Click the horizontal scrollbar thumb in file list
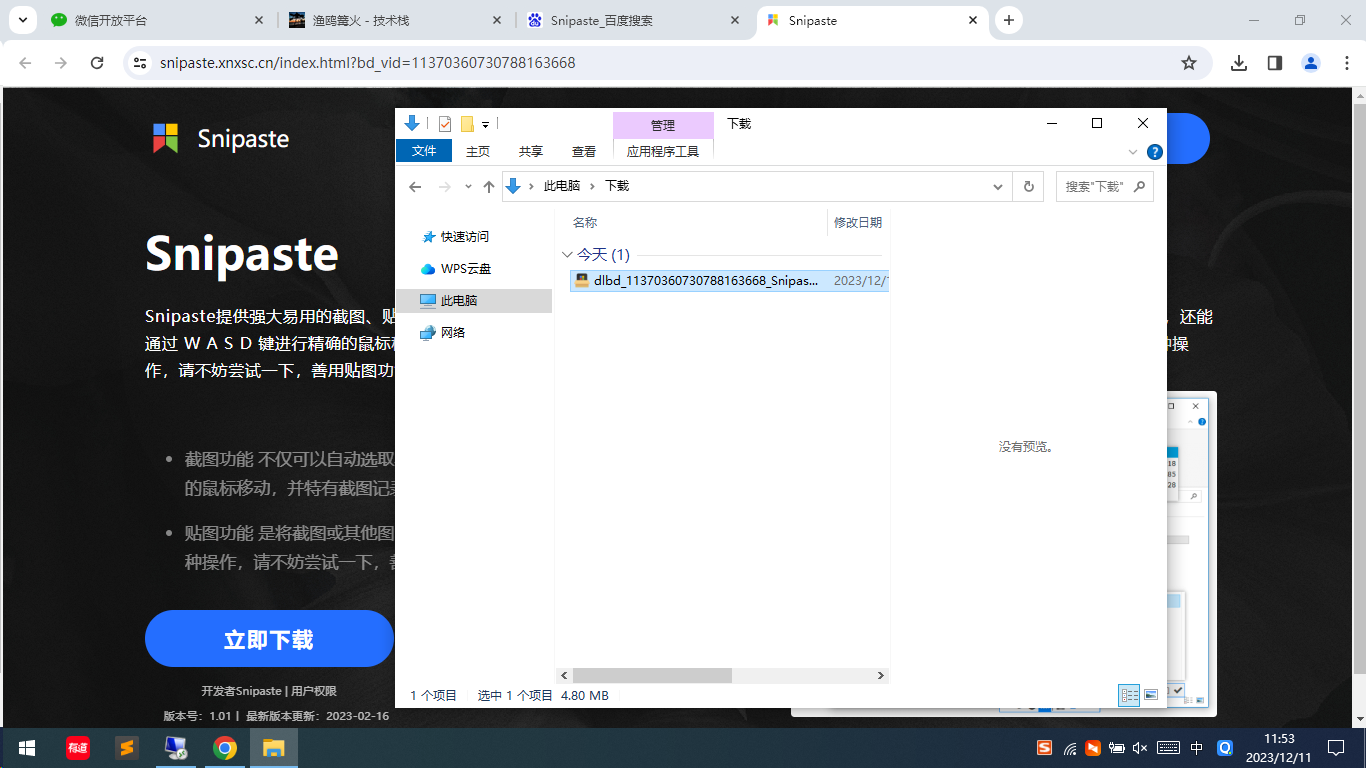The width and height of the screenshot is (1366, 768). pos(653,676)
